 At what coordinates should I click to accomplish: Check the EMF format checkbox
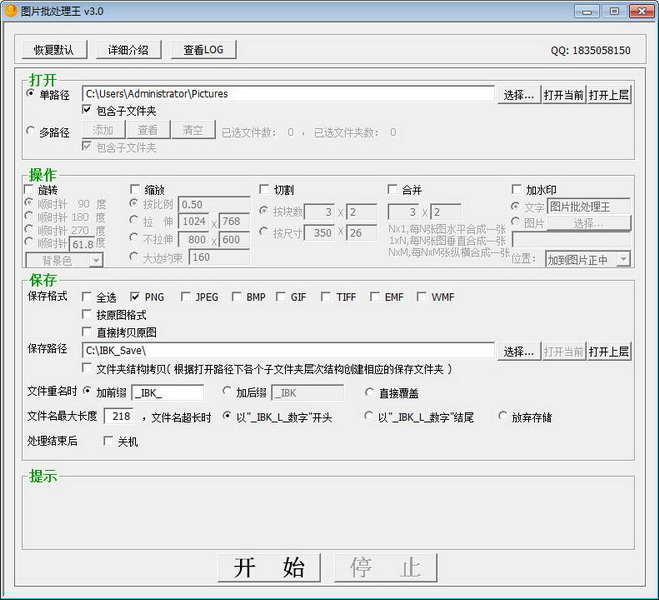[374, 297]
